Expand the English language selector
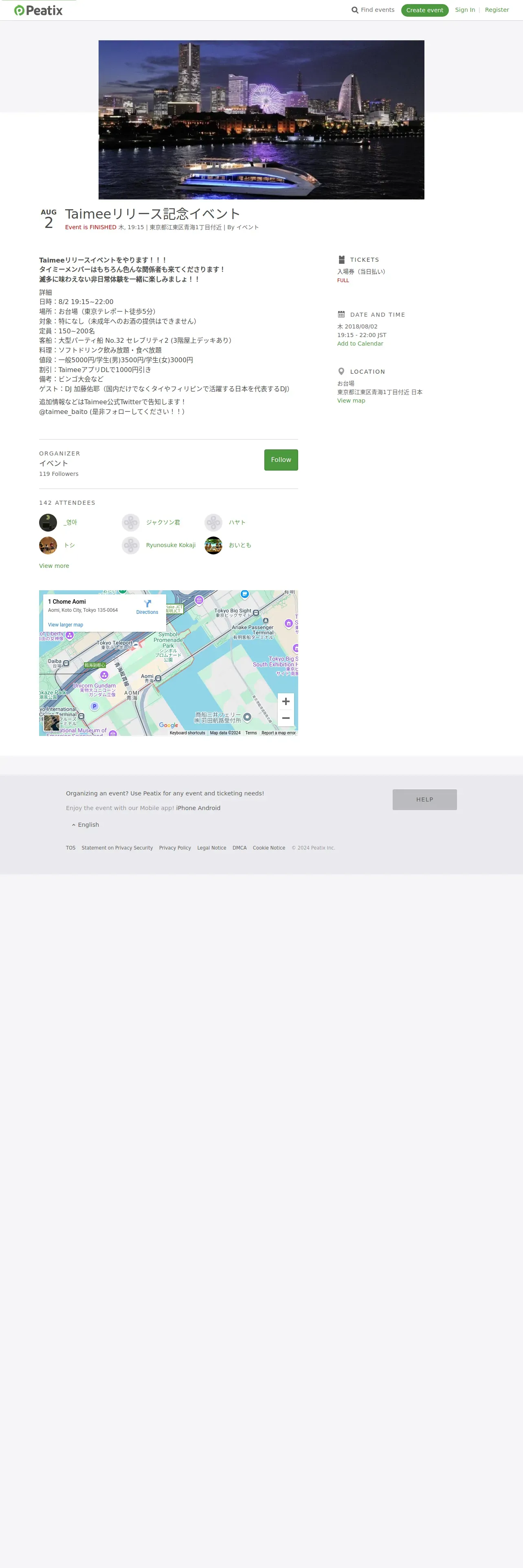The image size is (523, 1568). [85, 825]
